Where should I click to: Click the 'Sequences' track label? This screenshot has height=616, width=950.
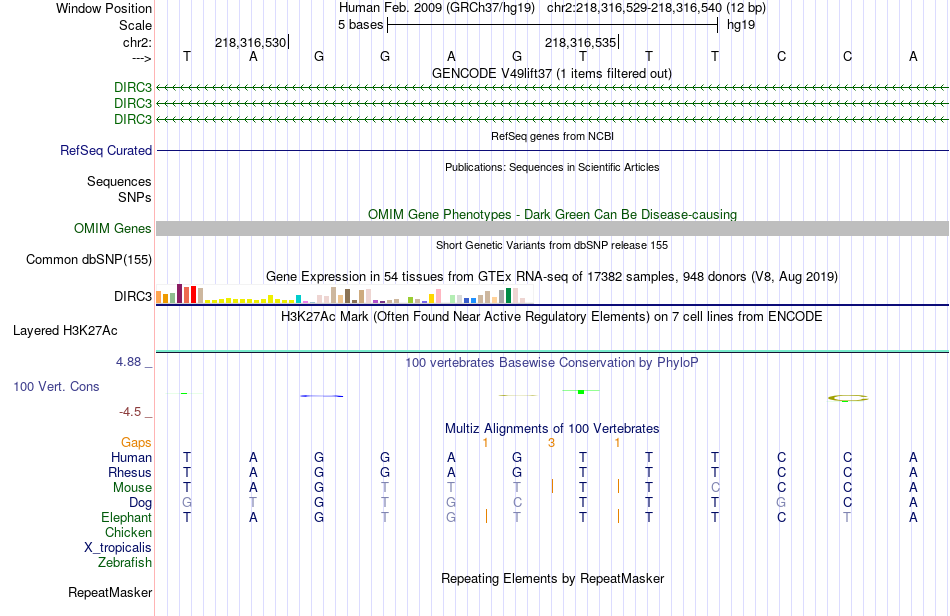[x=119, y=181]
